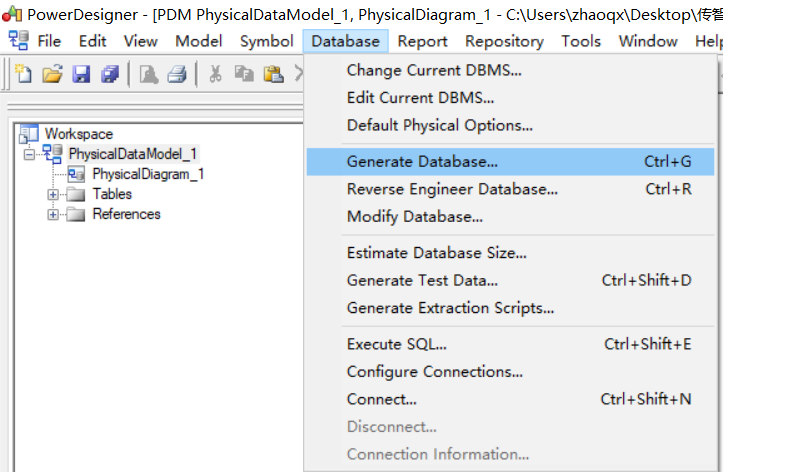Select Execute SQL... menu entry

511,344
